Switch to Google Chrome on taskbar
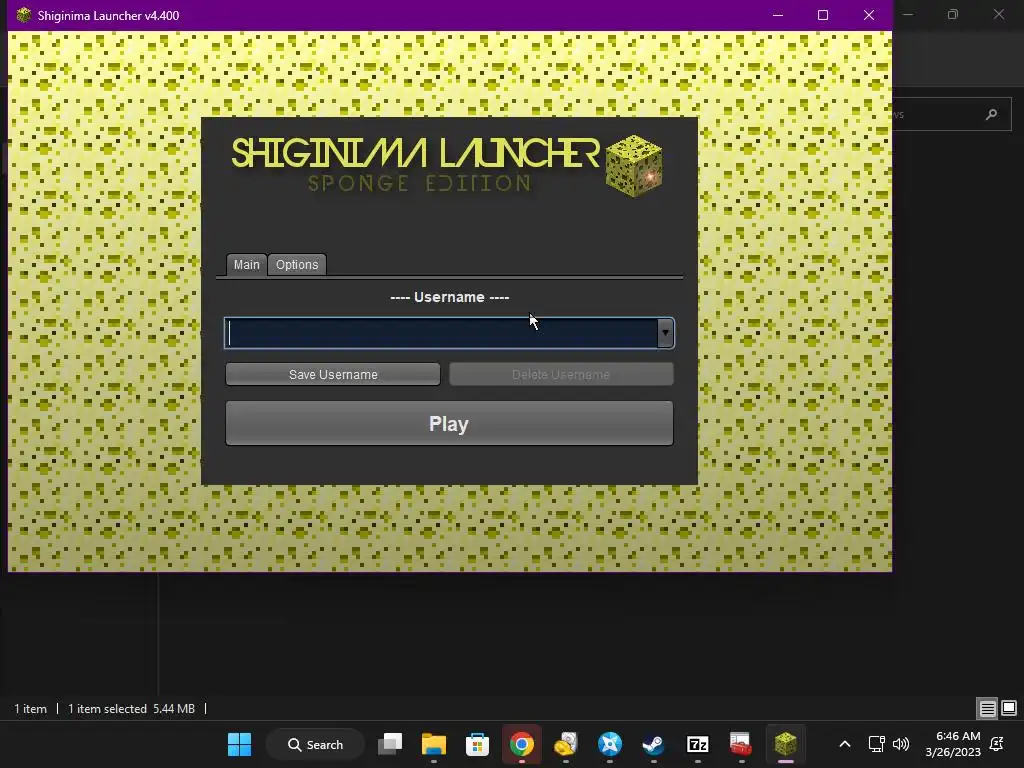This screenshot has width=1024, height=768. (522, 744)
